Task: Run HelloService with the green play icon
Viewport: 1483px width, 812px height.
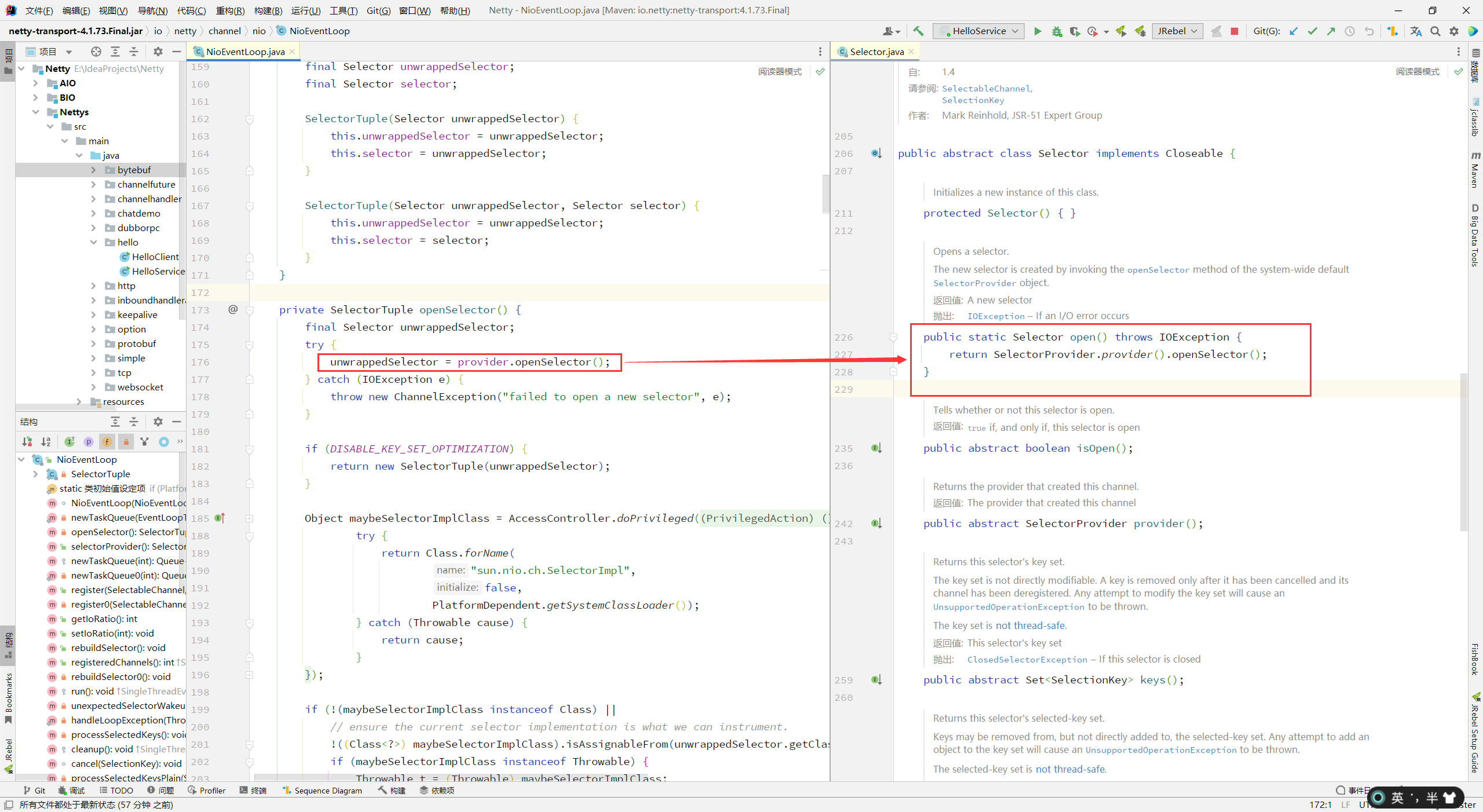Action: click(x=1038, y=31)
